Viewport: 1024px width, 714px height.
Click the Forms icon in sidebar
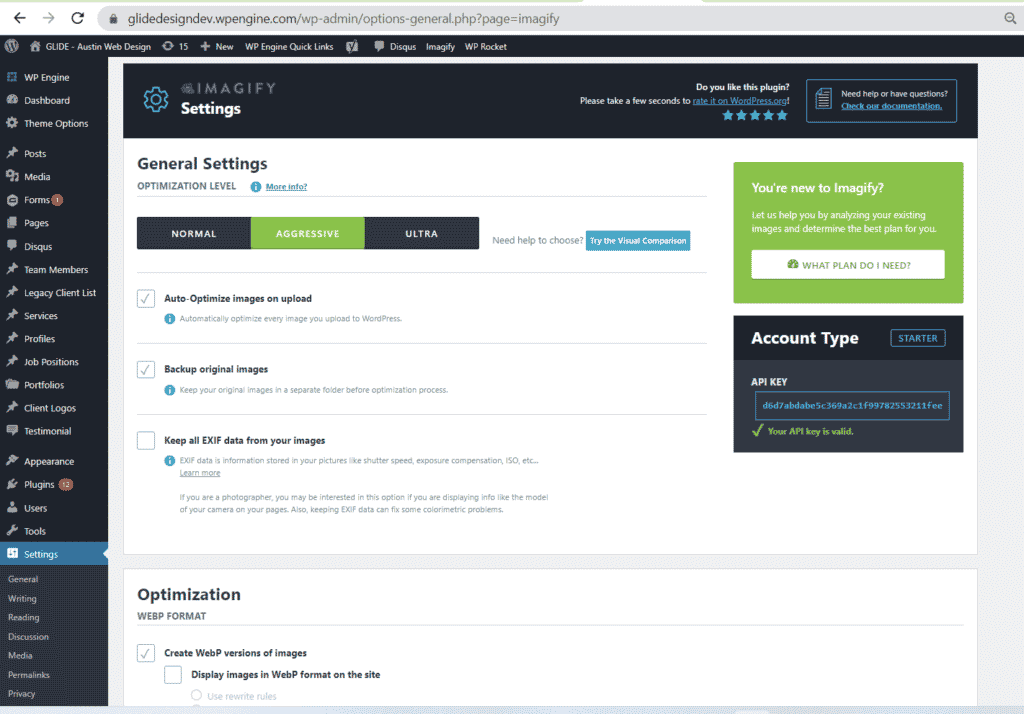12,200
